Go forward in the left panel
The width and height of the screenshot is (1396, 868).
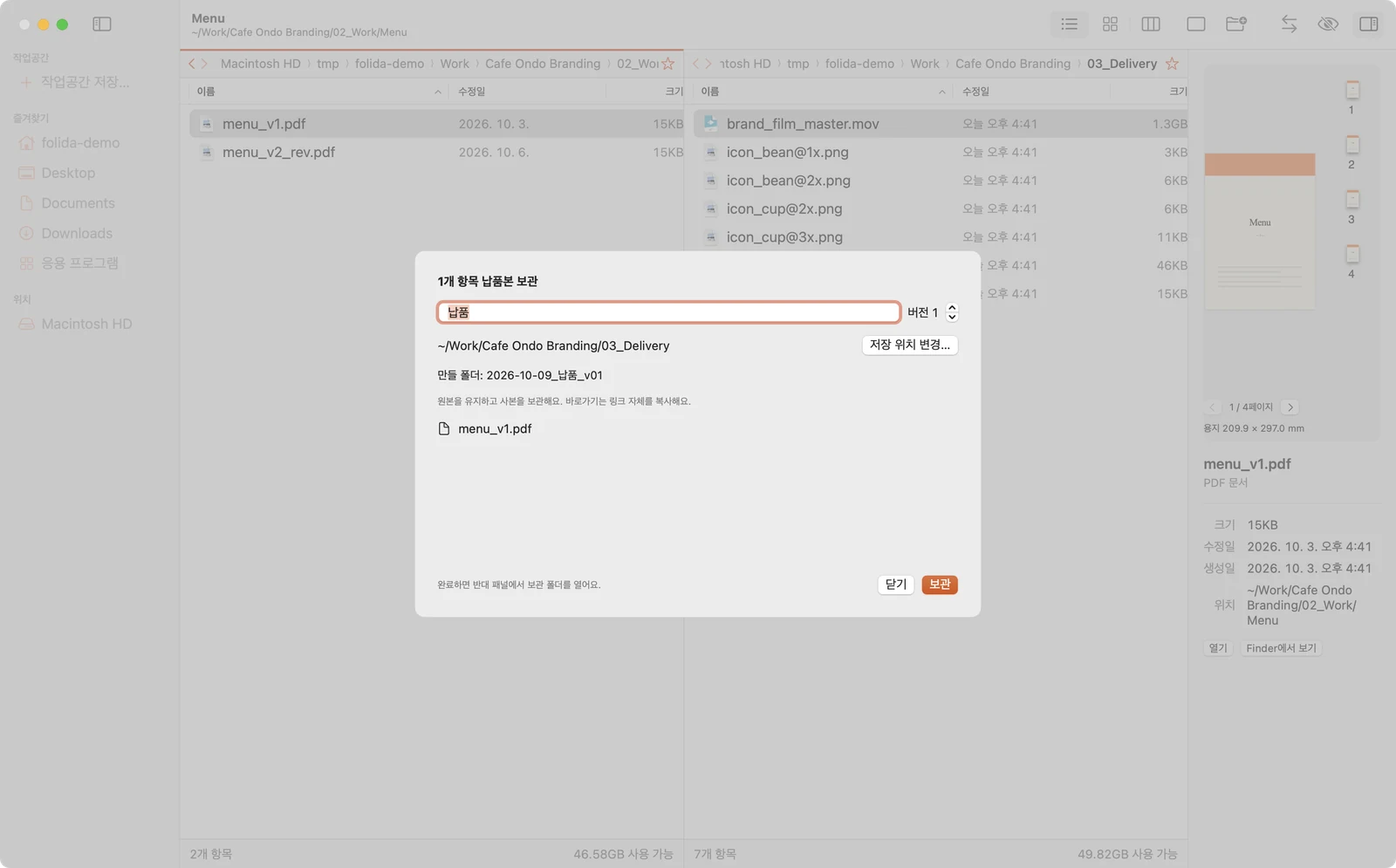pos(204,64)
